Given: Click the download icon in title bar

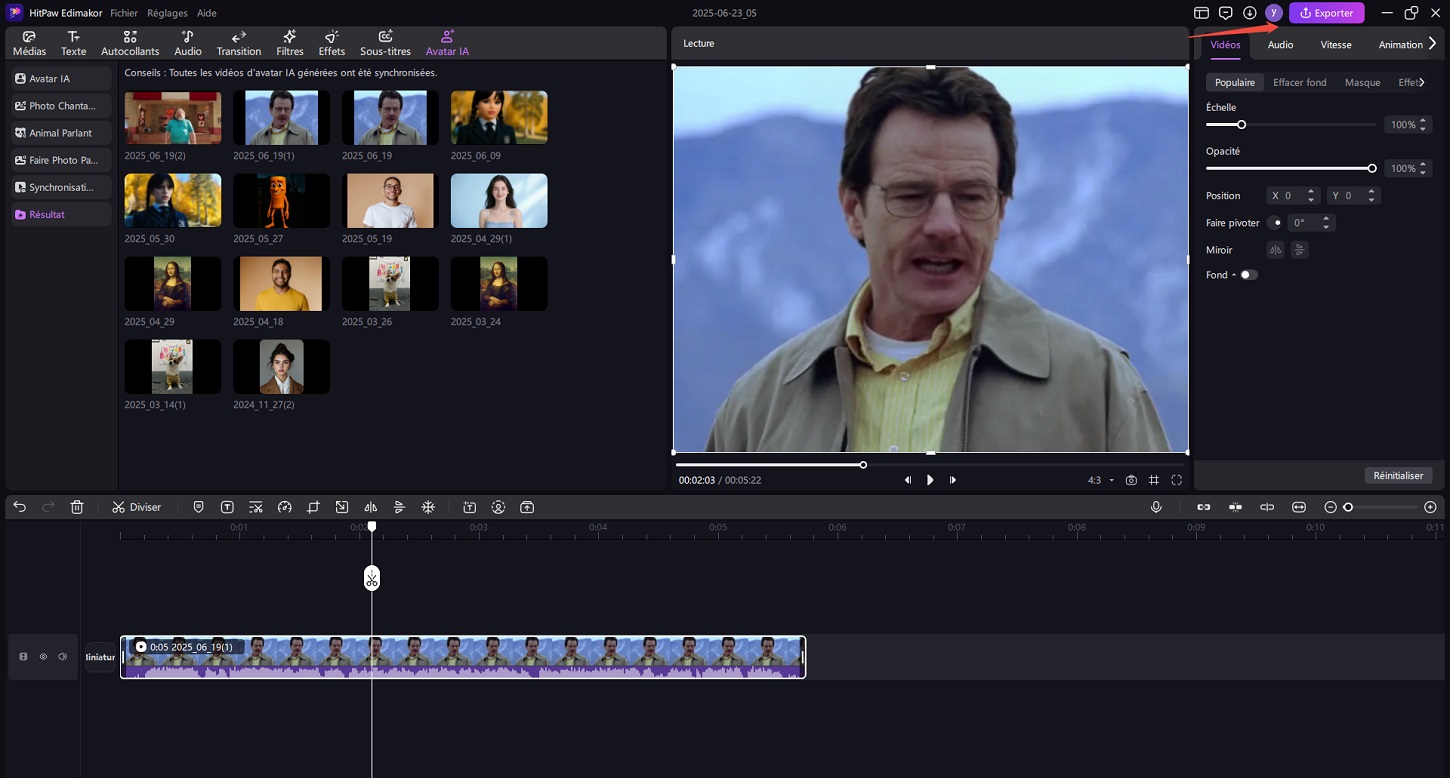Looking at the screenshot, I should [x=1250, y=13].
